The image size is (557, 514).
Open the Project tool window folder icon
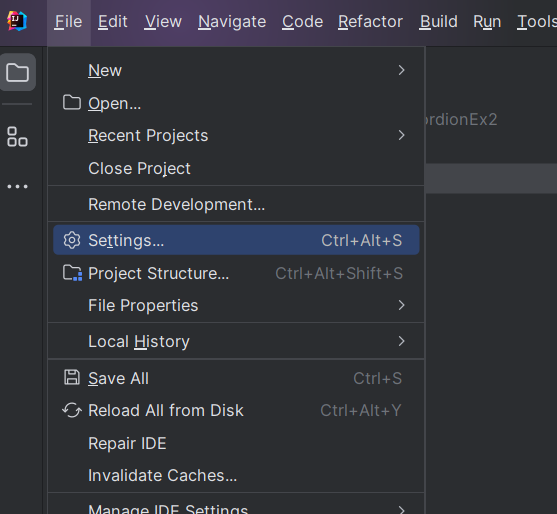[x=17, y=72]
